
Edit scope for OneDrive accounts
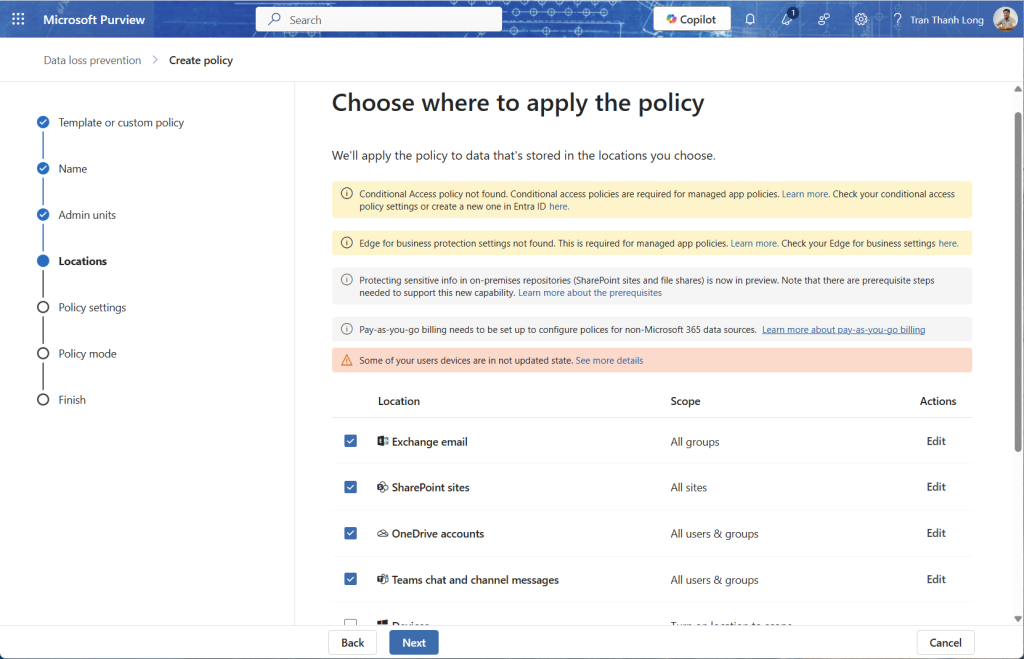(x=935, y=533)
